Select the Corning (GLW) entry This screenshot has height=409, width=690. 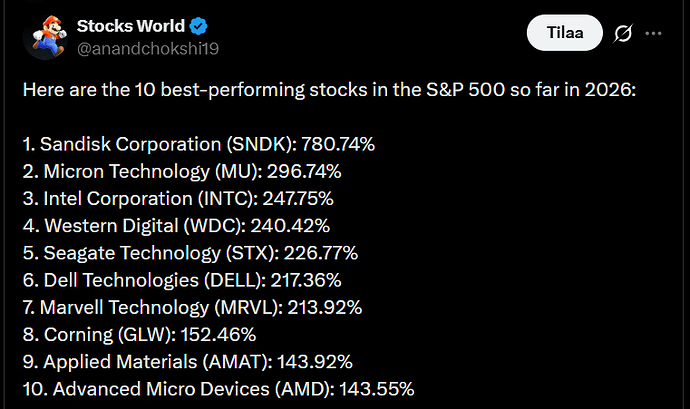pyautogui.click(x=139, y=335)
